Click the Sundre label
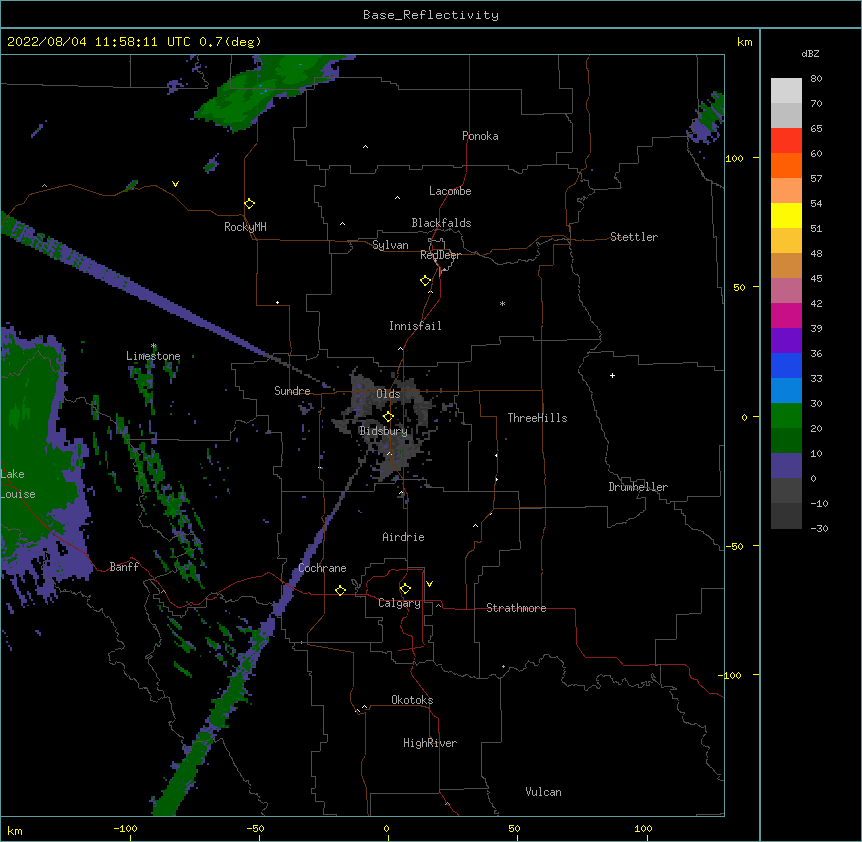 (292, 391)
